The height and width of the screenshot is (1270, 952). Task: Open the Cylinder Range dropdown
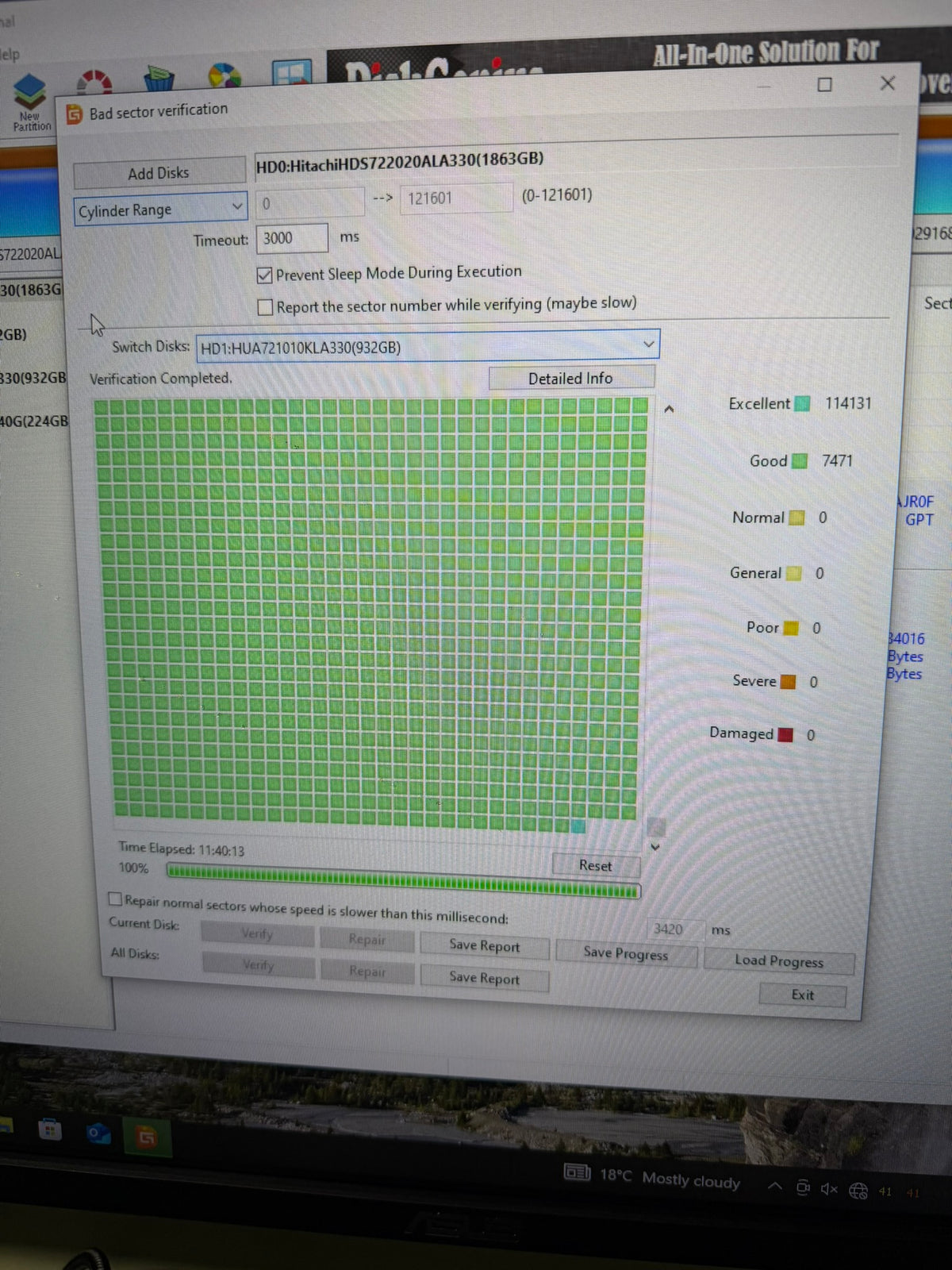tap(160, 210)
